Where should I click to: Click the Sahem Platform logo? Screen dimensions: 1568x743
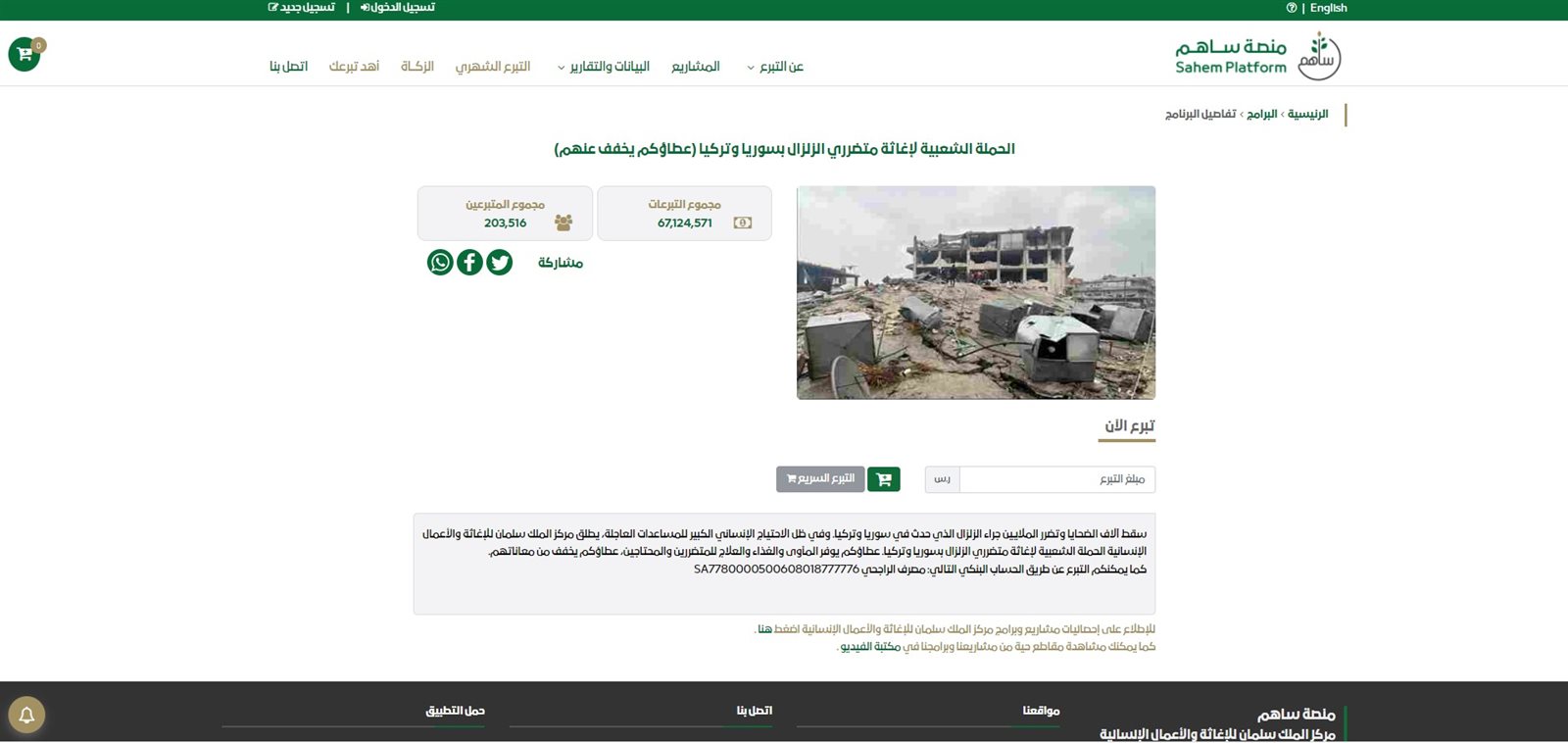[x=1258, y=56]
